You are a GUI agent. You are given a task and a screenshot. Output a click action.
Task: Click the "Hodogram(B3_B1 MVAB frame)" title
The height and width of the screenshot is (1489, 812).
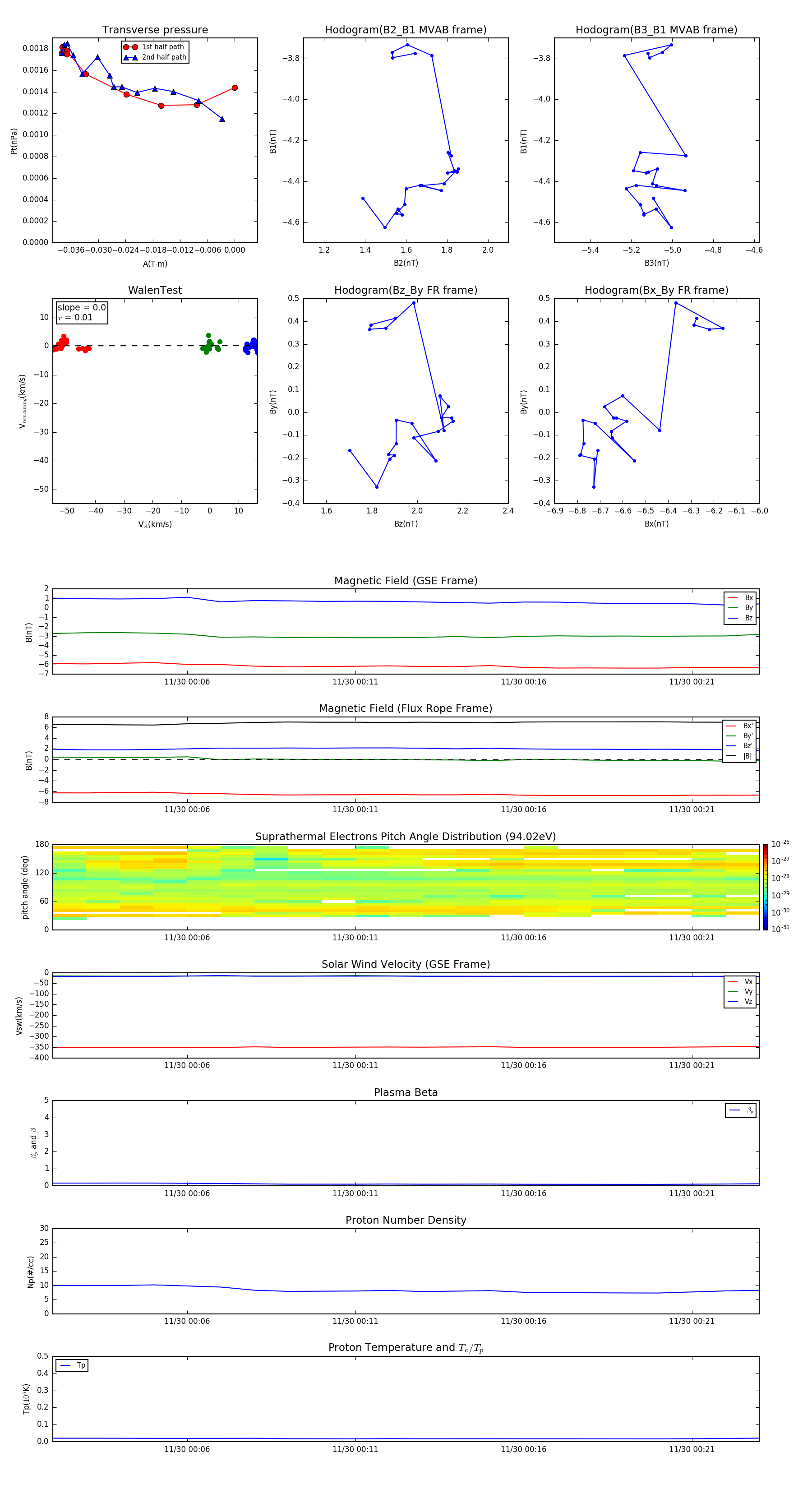[x=656, y=30]
